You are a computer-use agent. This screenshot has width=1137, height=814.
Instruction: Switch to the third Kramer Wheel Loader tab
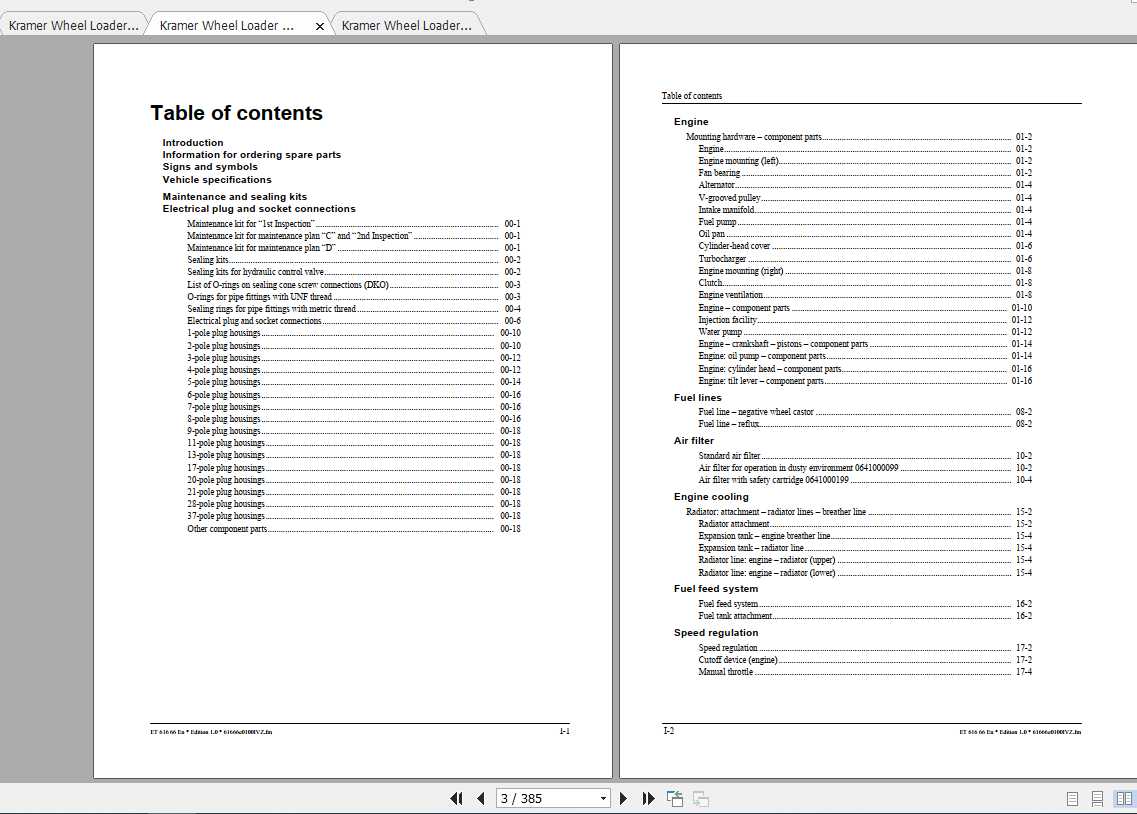coord(406,25)
